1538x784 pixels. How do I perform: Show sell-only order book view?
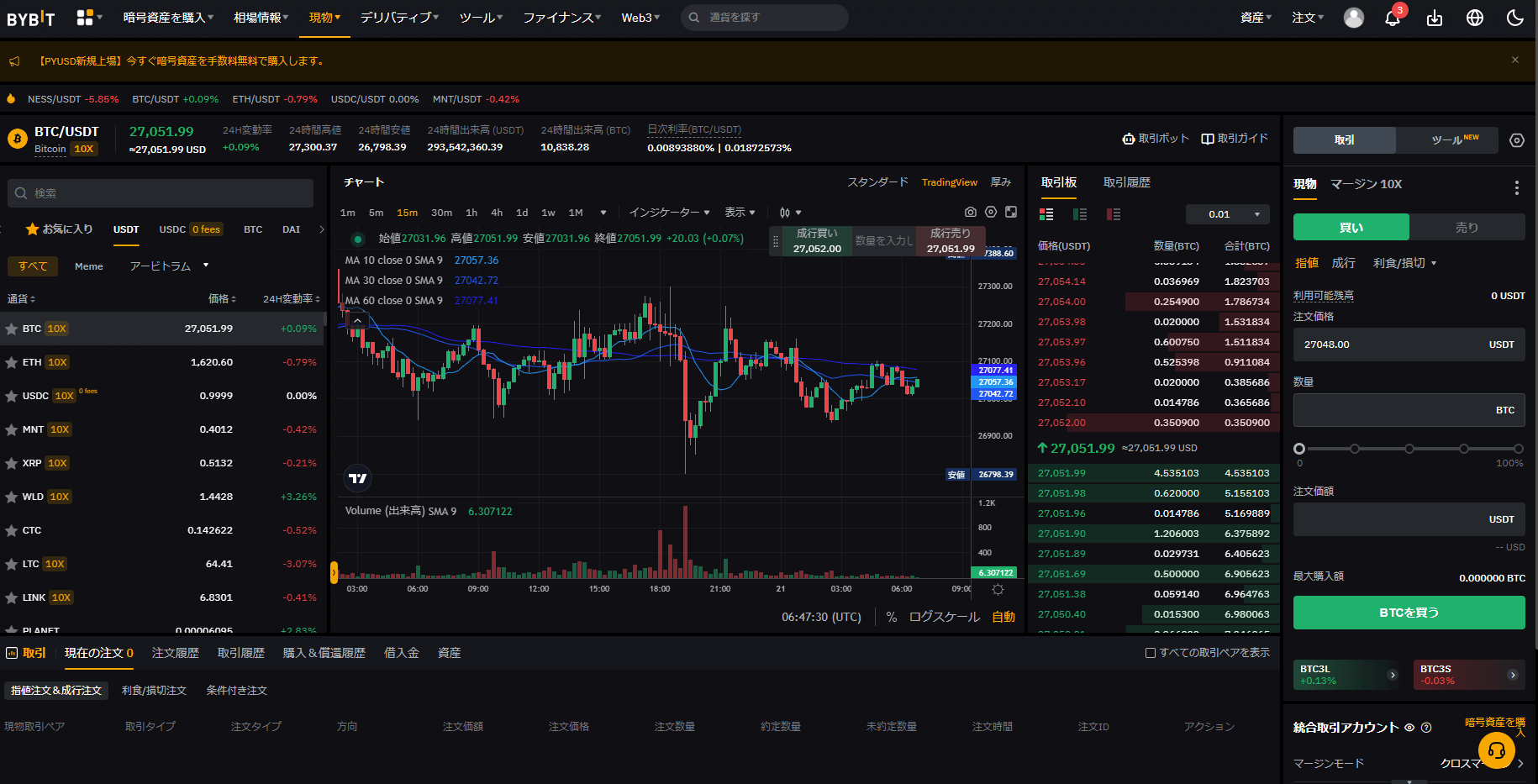tap(1114, 214)
